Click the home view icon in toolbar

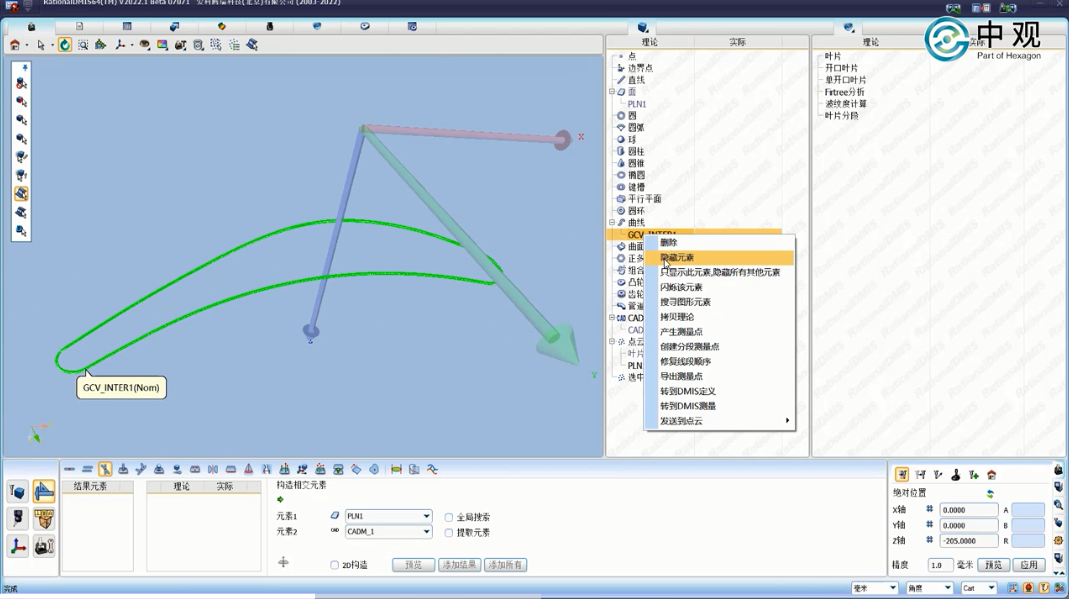[15, 45]
